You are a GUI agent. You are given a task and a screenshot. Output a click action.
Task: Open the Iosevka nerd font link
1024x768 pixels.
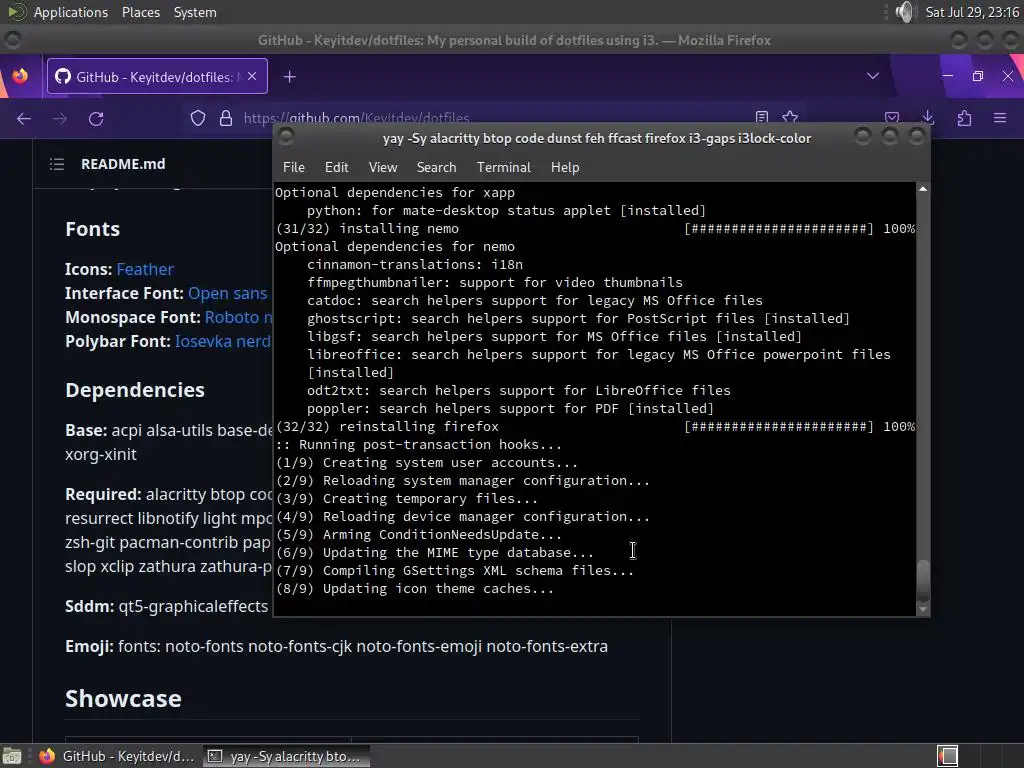(x=223, y=342)
